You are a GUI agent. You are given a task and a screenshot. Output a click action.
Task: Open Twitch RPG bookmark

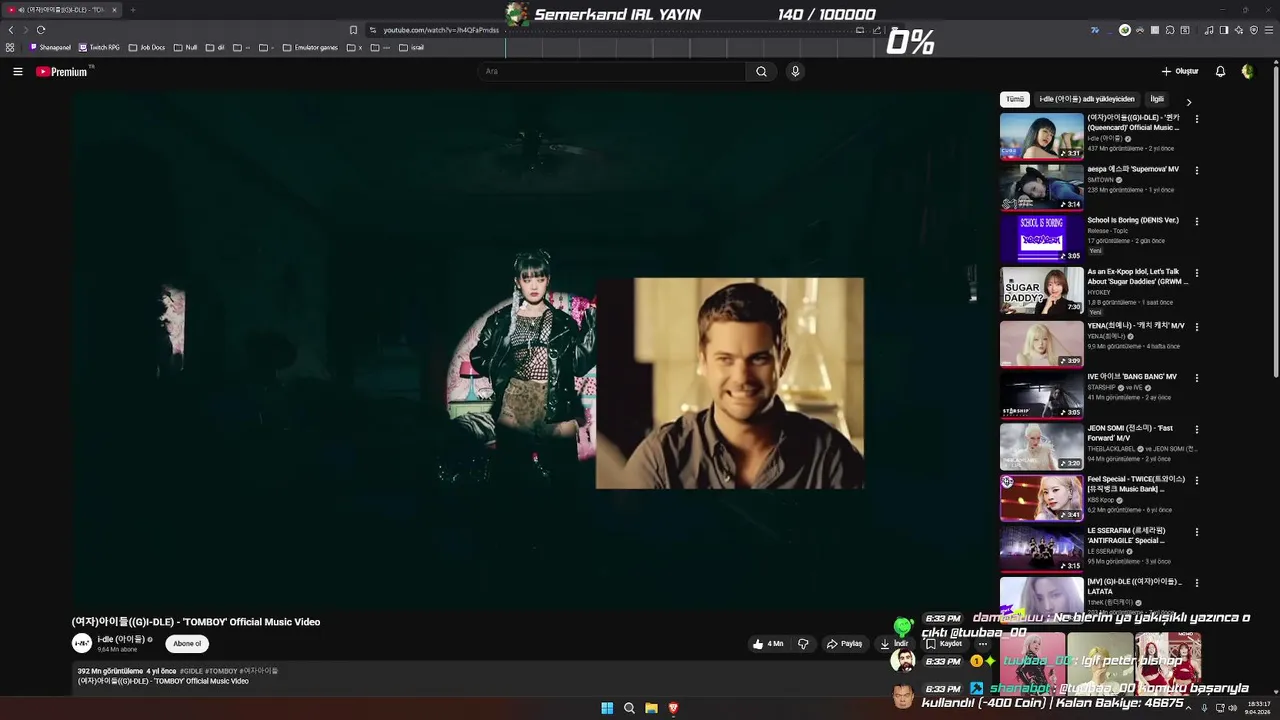coord(99,47)
